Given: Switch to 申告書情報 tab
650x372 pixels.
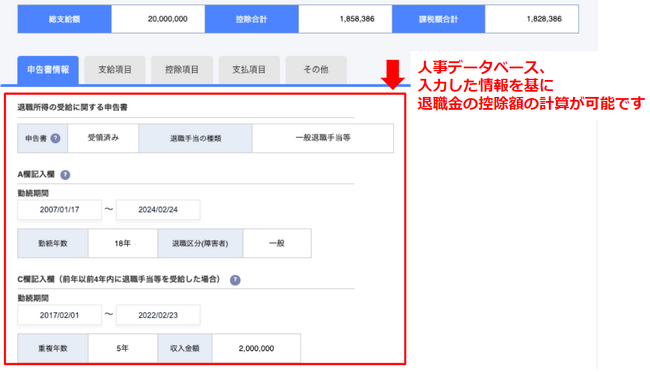Looking at the screenshot, I should (x=48, y=70).
